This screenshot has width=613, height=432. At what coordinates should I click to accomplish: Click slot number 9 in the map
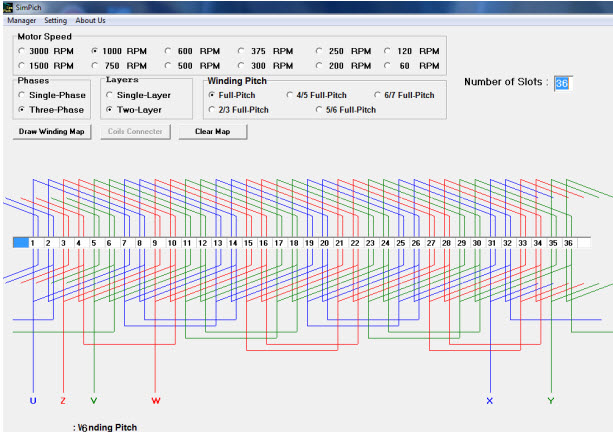155,243
